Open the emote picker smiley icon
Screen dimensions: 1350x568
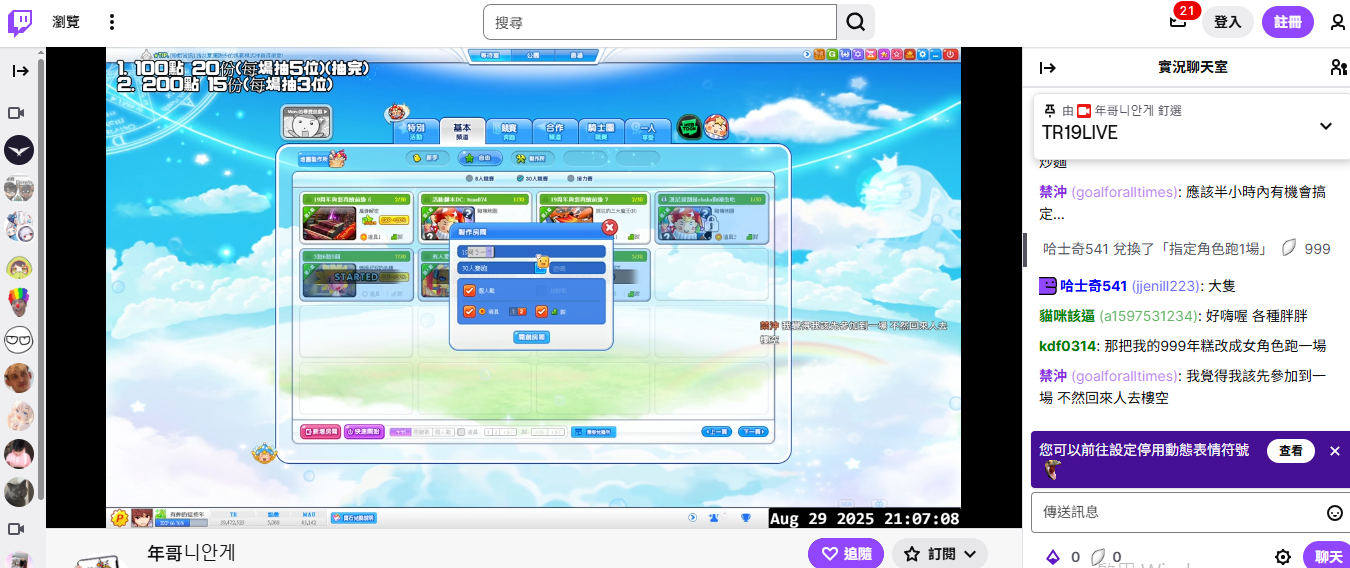[x=1334, y=512]
